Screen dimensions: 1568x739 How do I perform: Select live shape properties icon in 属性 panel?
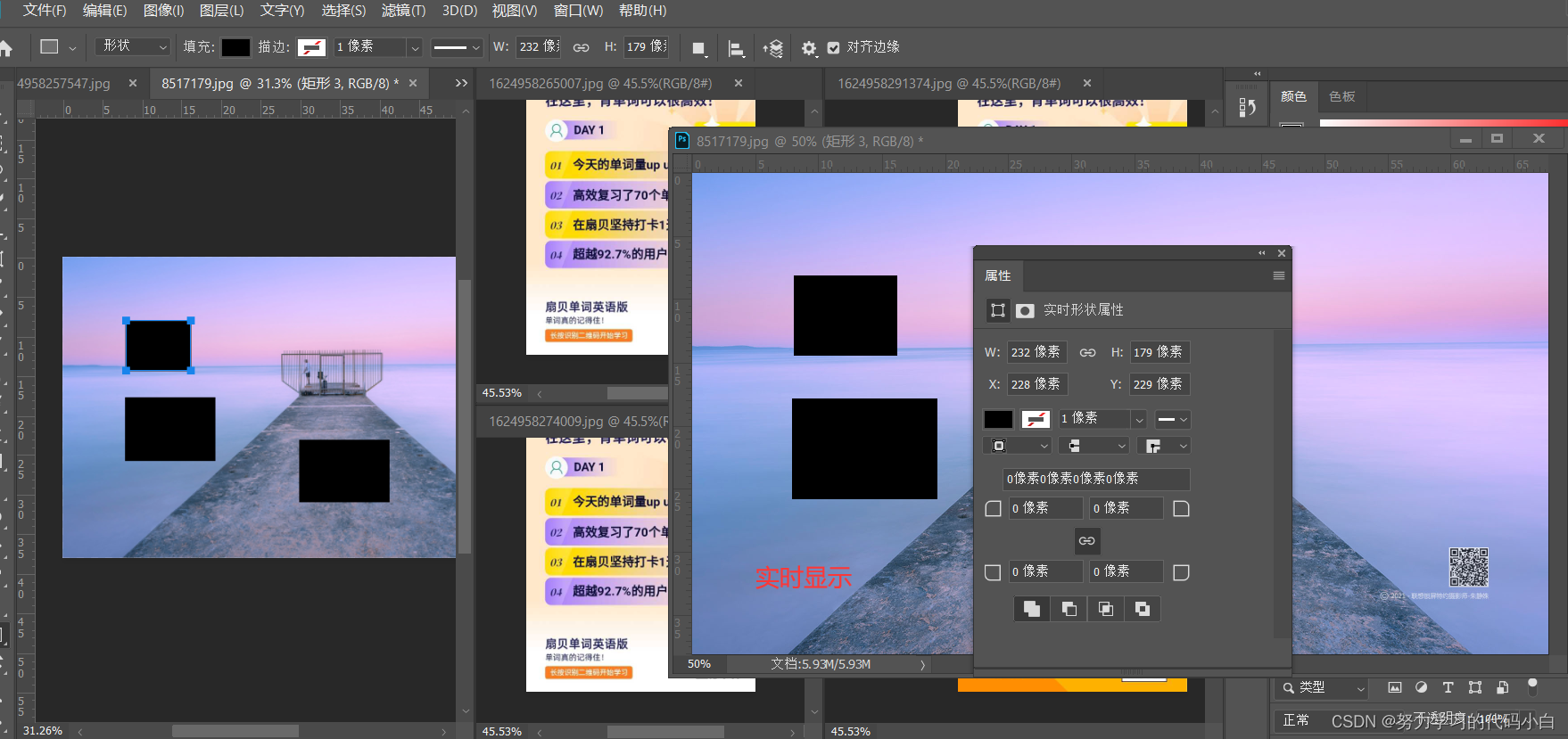tap(998, 310)
